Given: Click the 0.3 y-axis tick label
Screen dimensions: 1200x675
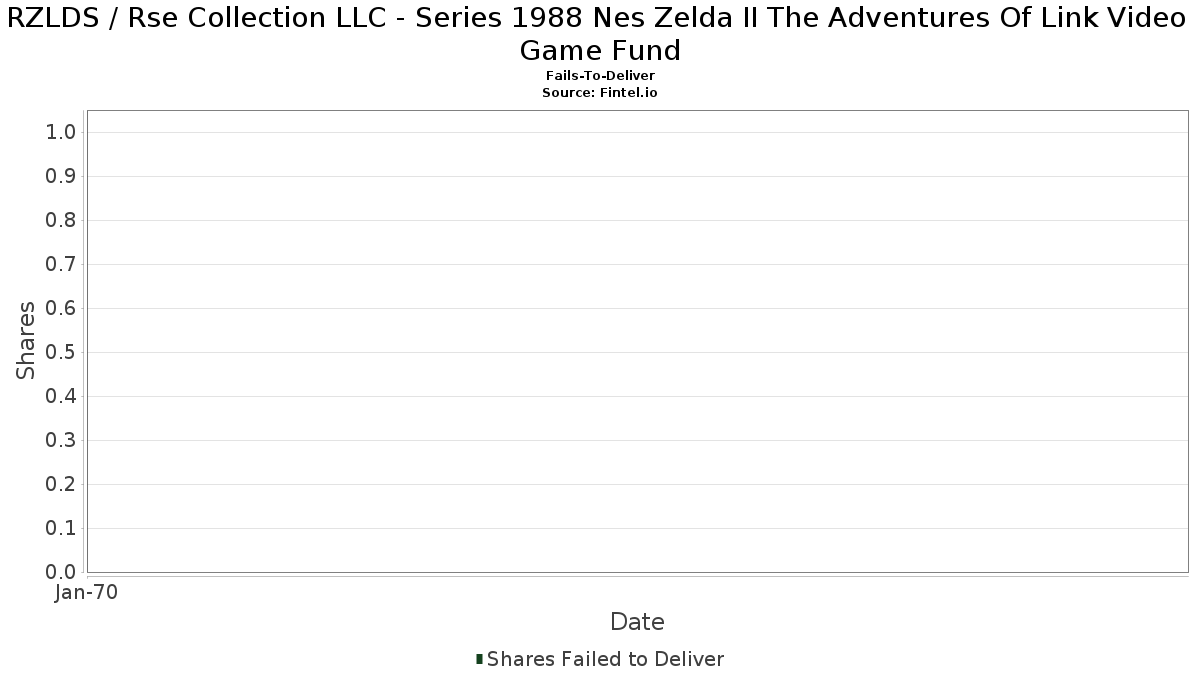Looking at the screenshot, I should pyautogui.click(x=62, y=441).
